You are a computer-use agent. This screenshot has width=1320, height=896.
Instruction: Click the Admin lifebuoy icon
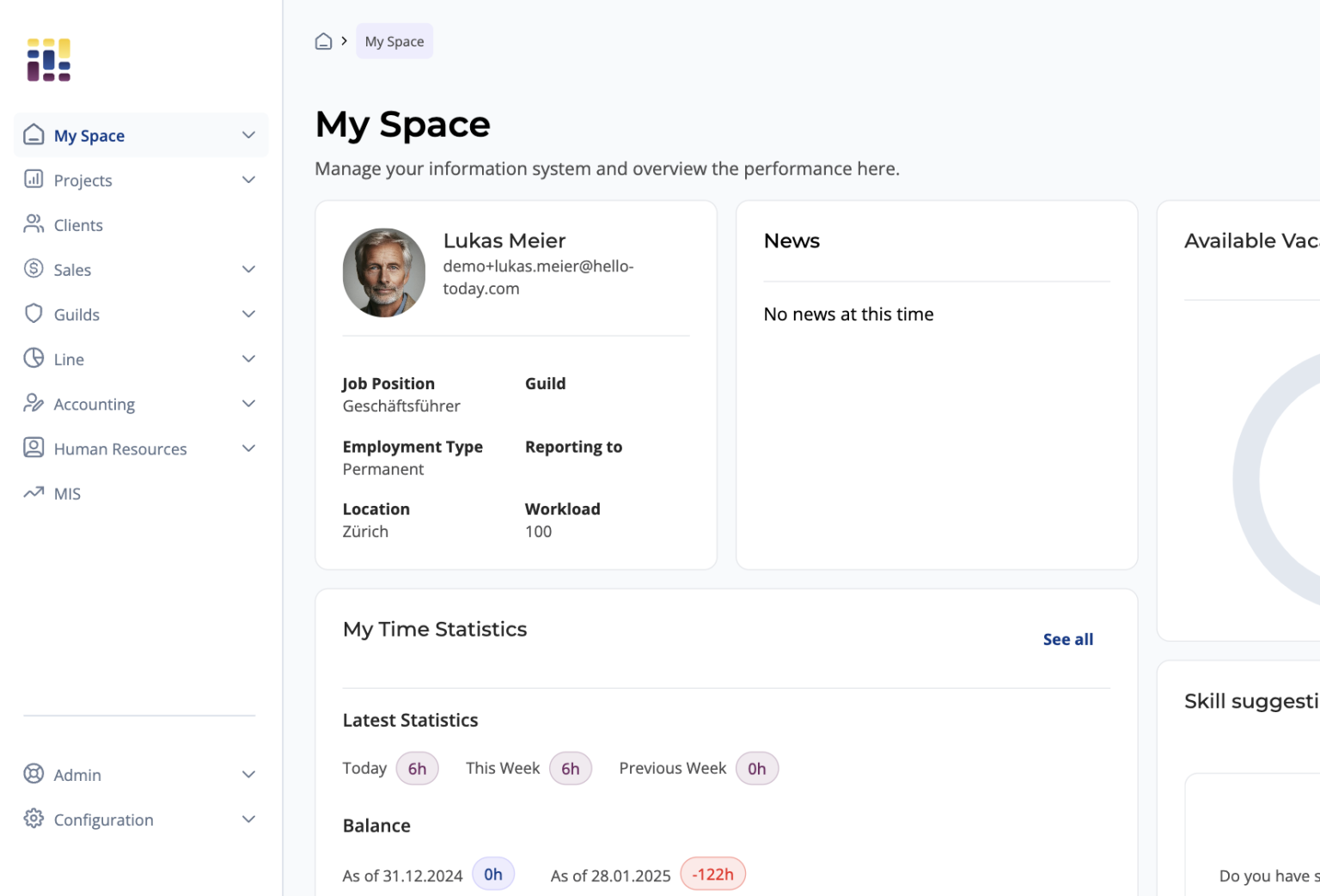click(34, 774)
